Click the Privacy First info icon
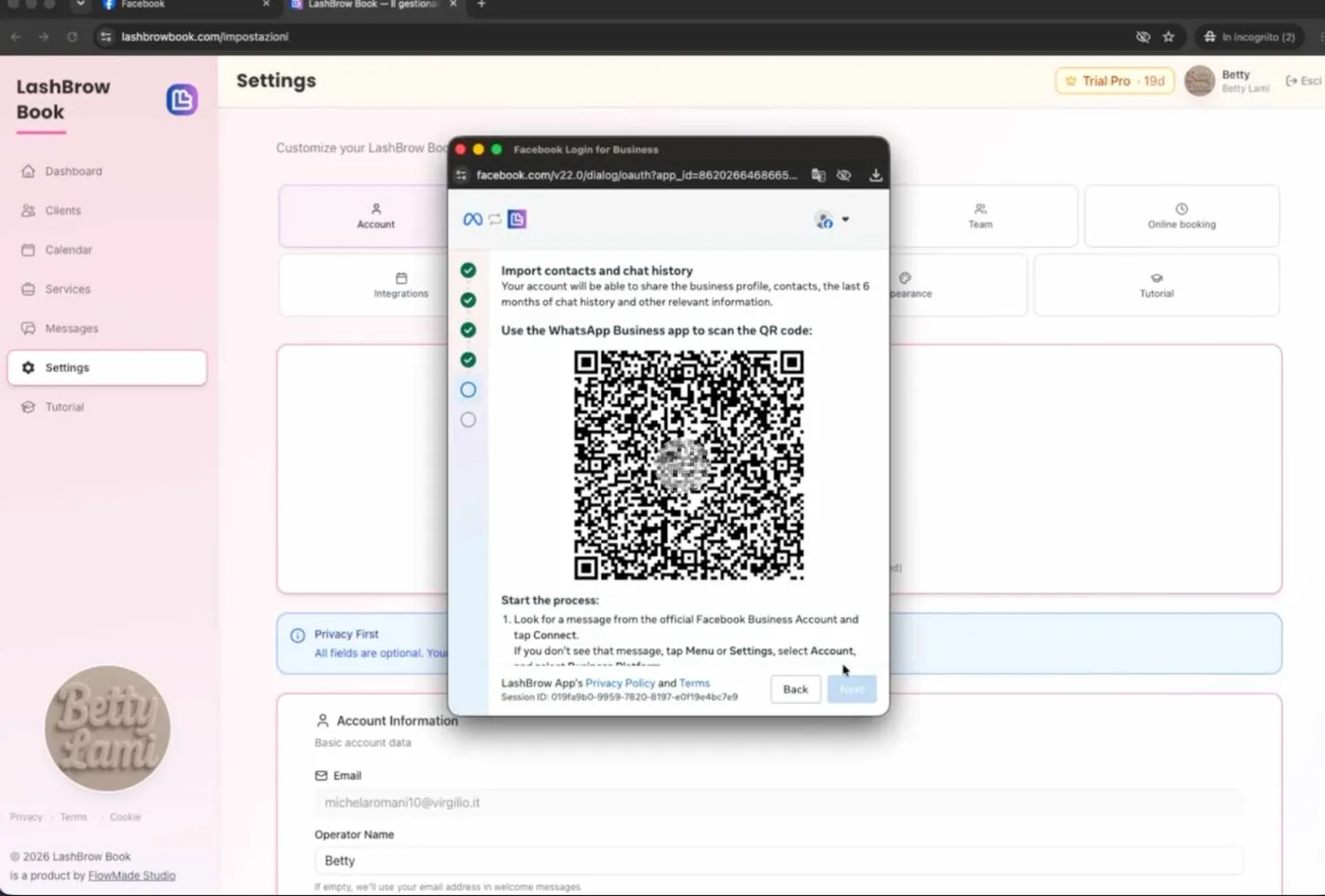The width and height of the screenshot is (1325, 896). coord(297,636)
